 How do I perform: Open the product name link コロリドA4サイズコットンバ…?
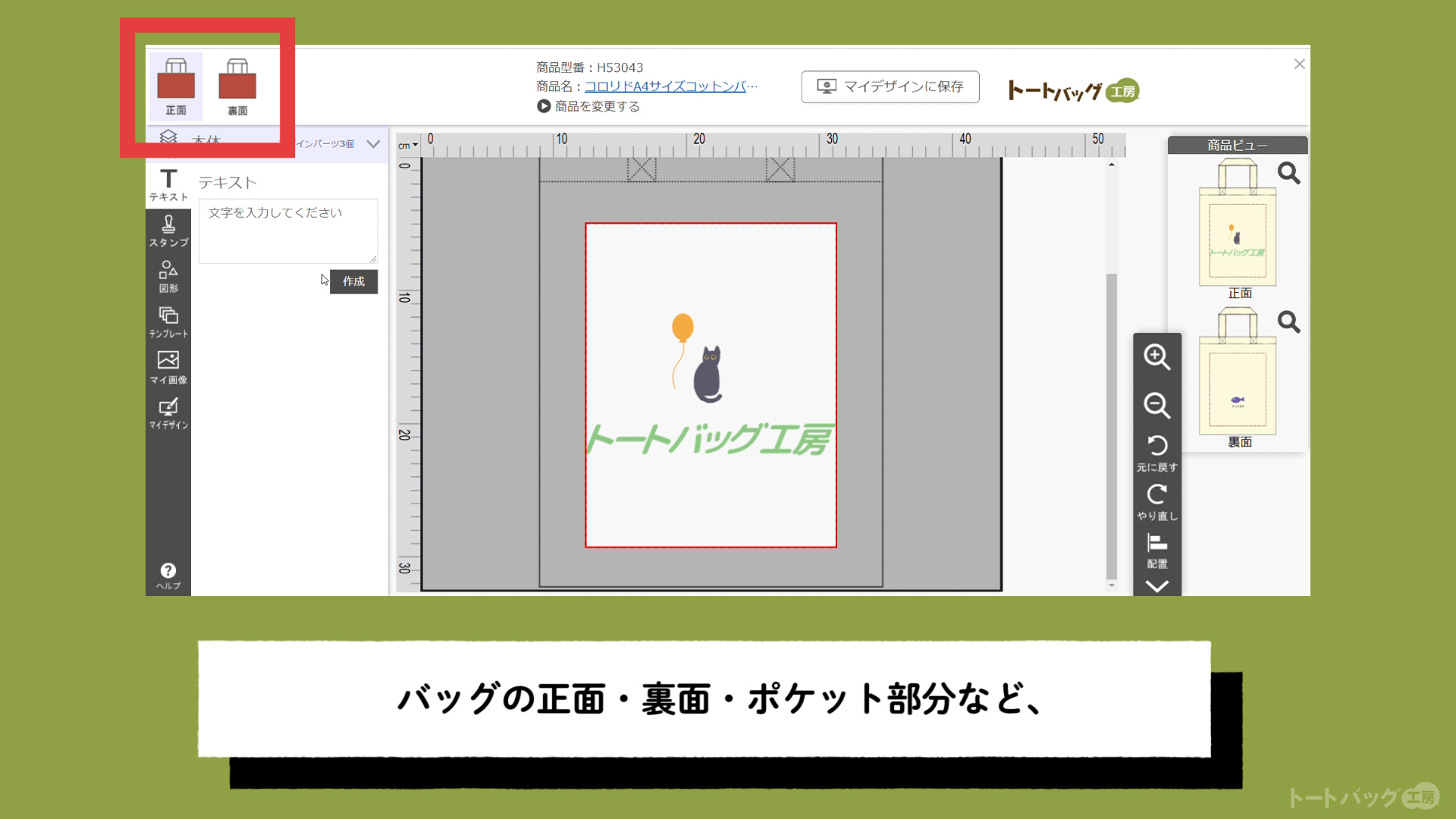[670, 86]
